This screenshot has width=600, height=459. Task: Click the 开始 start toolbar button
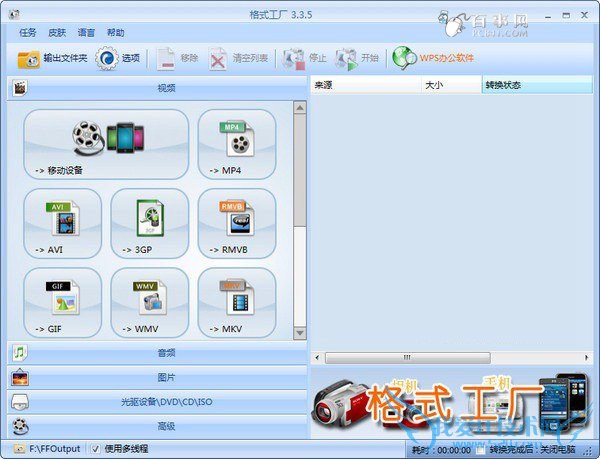357,59
